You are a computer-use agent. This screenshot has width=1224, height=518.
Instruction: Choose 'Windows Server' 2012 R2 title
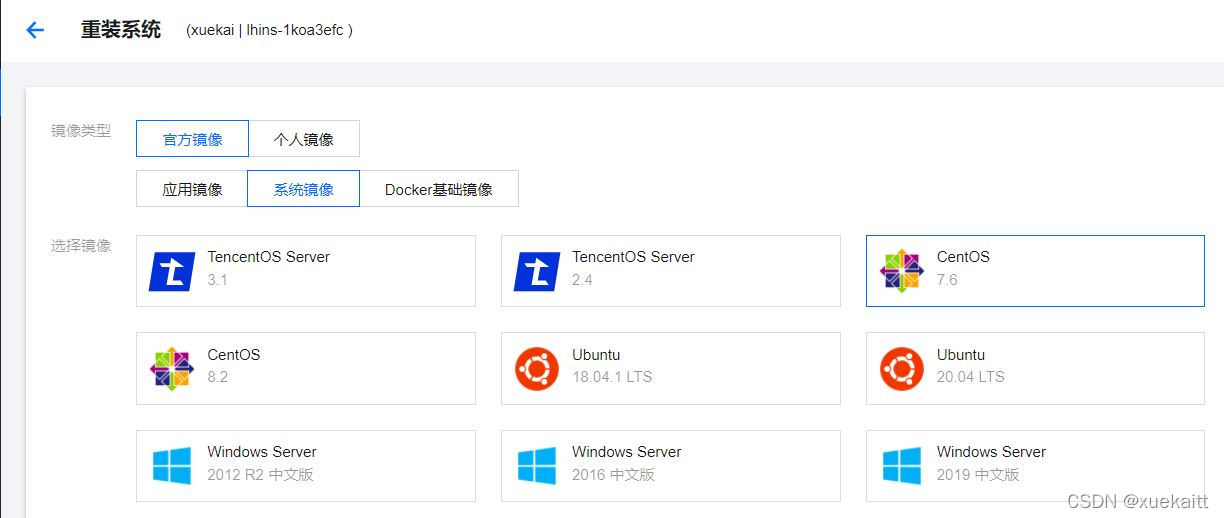(x=262, y=452)
